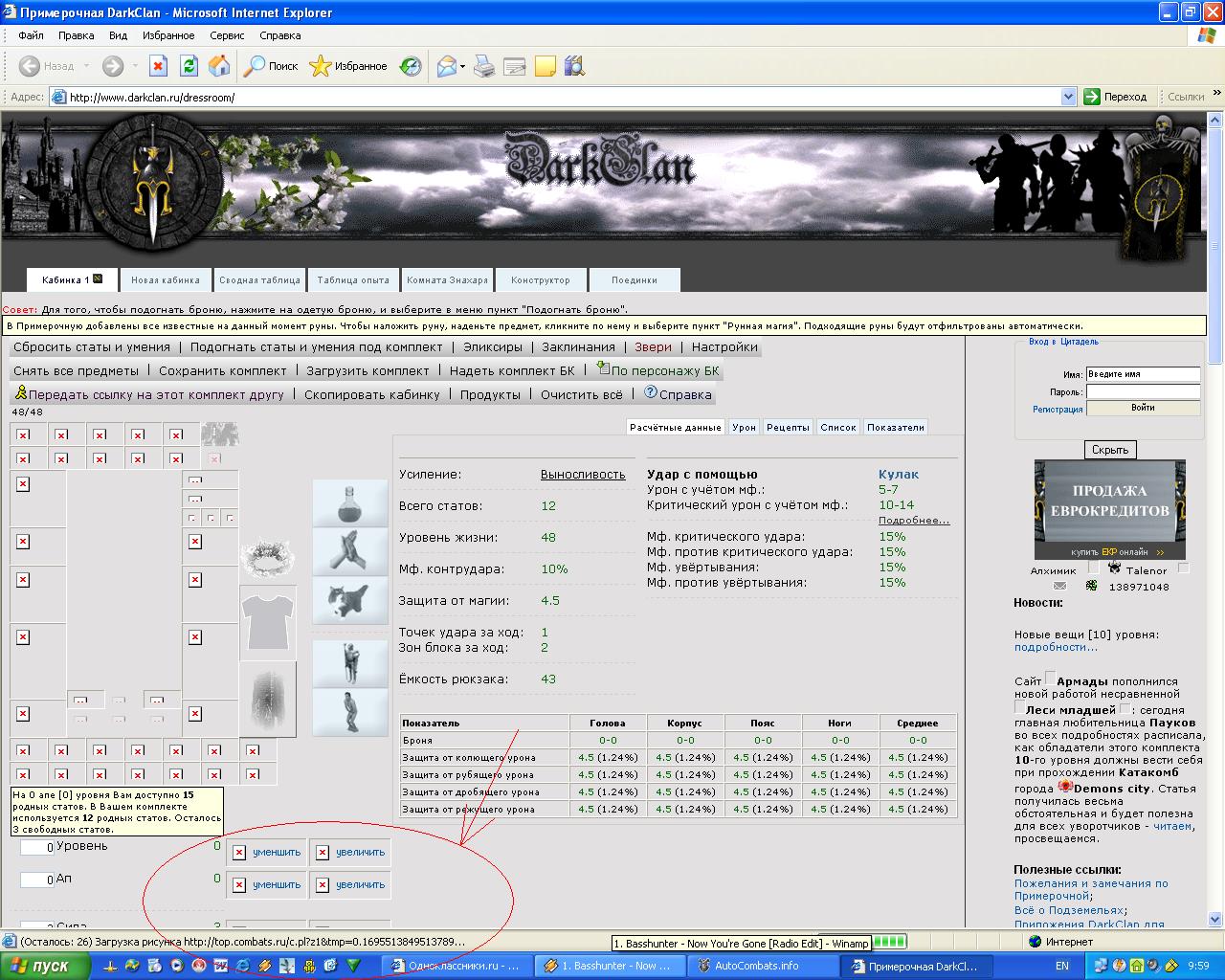This screenshot has width=1225, height=980.
Task: Open the Print toolbar icon
Action: point(485,66)
